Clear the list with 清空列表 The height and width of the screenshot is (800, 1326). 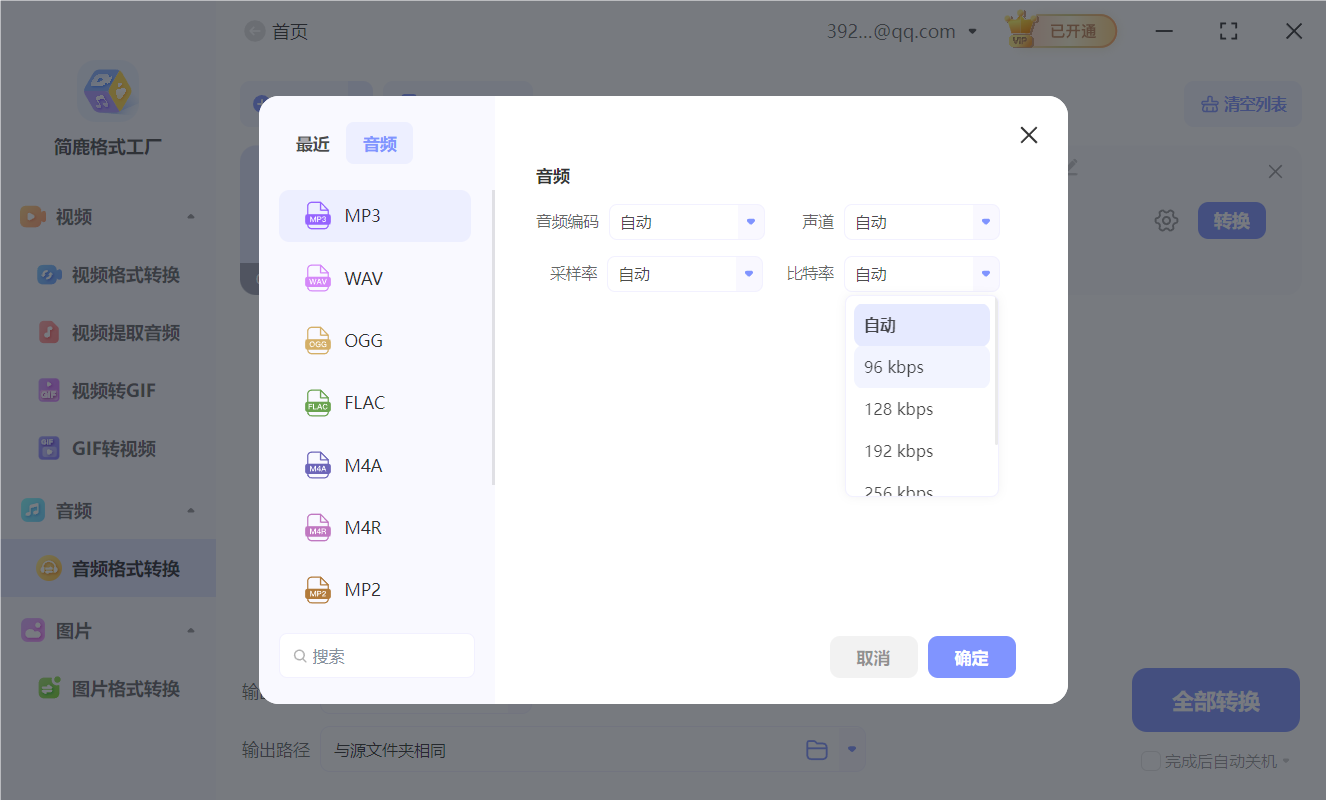coord(1242,104)
